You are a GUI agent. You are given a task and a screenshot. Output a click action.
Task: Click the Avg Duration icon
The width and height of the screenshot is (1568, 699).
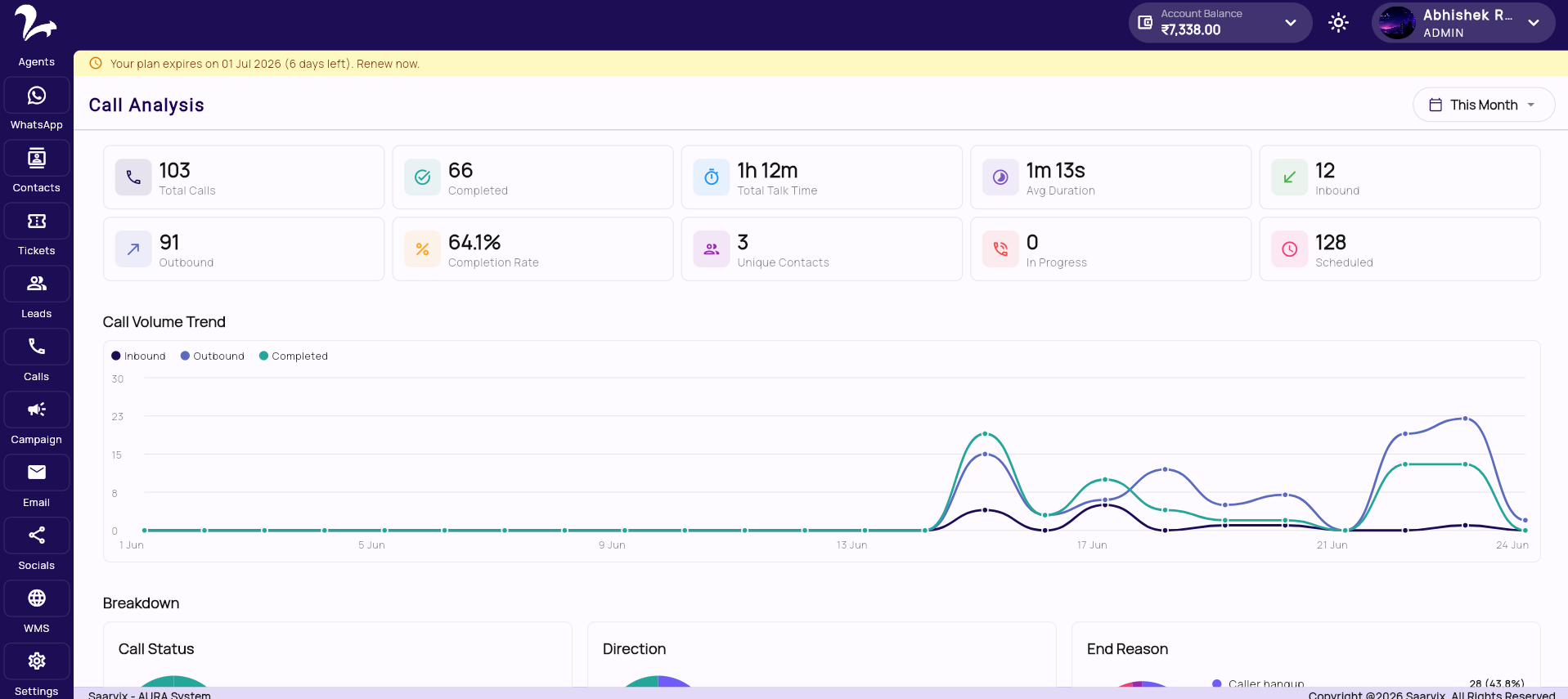click(x=1000, y=177)
